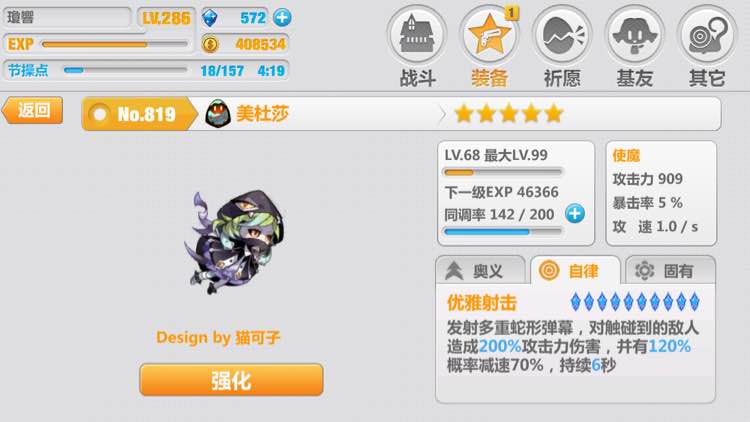Click the 节操点 stamina progress bar
This screenshot has height=422, width=750.
pos(125,70)
